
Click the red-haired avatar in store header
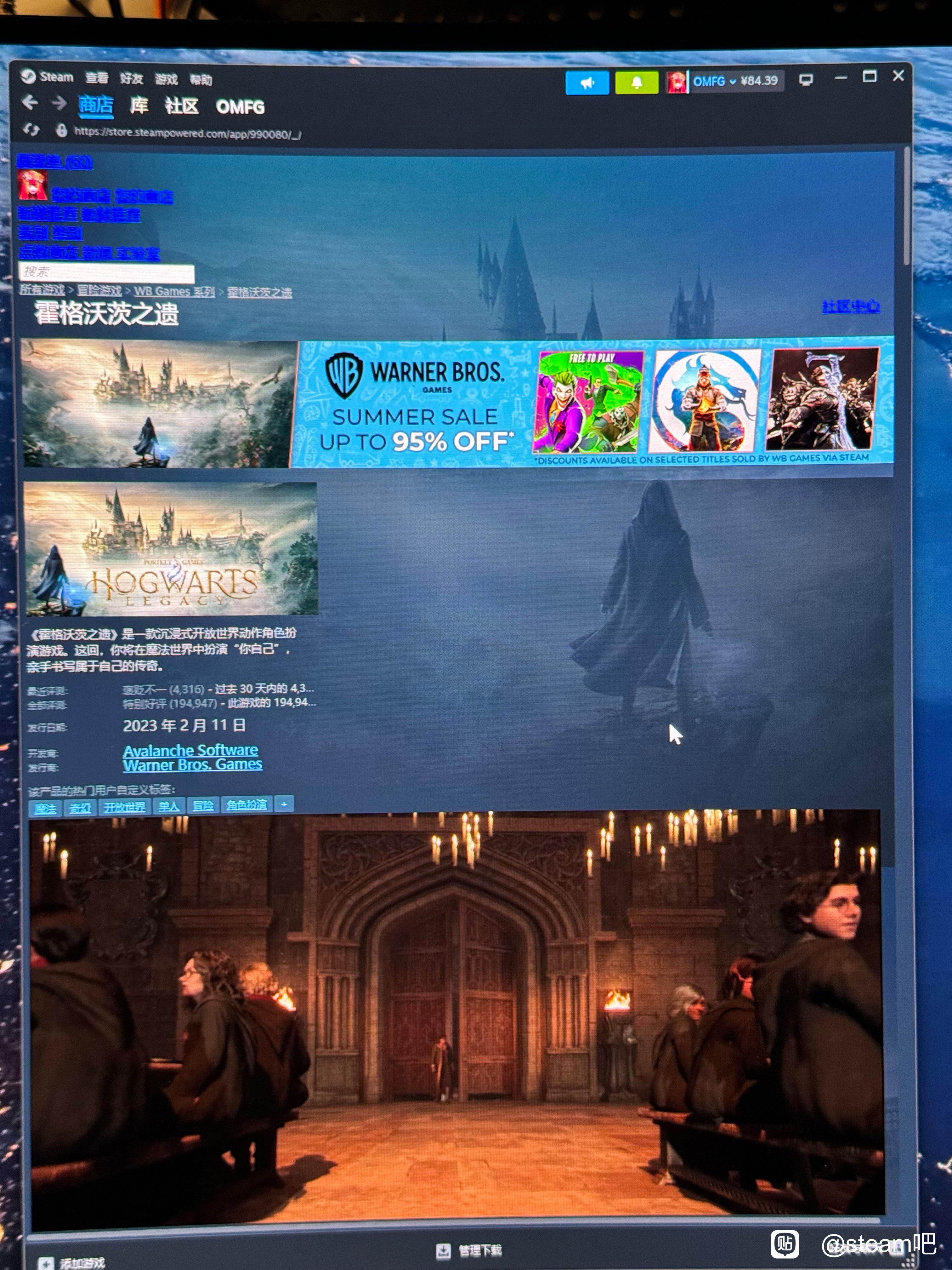pyautogui.click(x=32, y=185)
